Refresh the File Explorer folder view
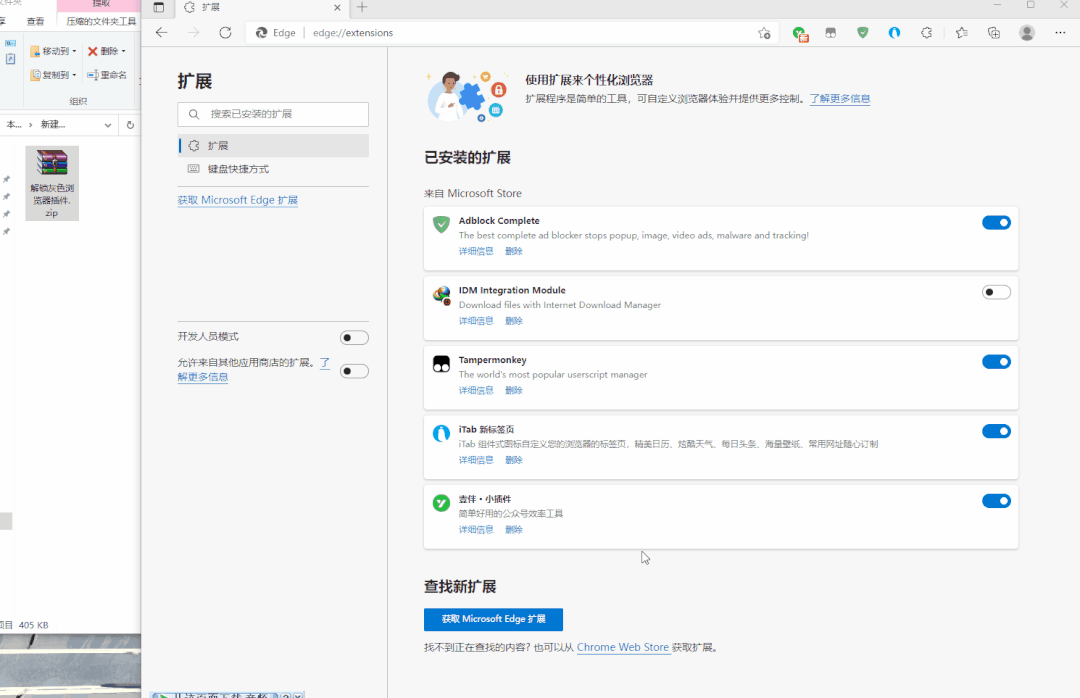The width and height of the screenshot is (1080, 698). click(x=130, y=125)
